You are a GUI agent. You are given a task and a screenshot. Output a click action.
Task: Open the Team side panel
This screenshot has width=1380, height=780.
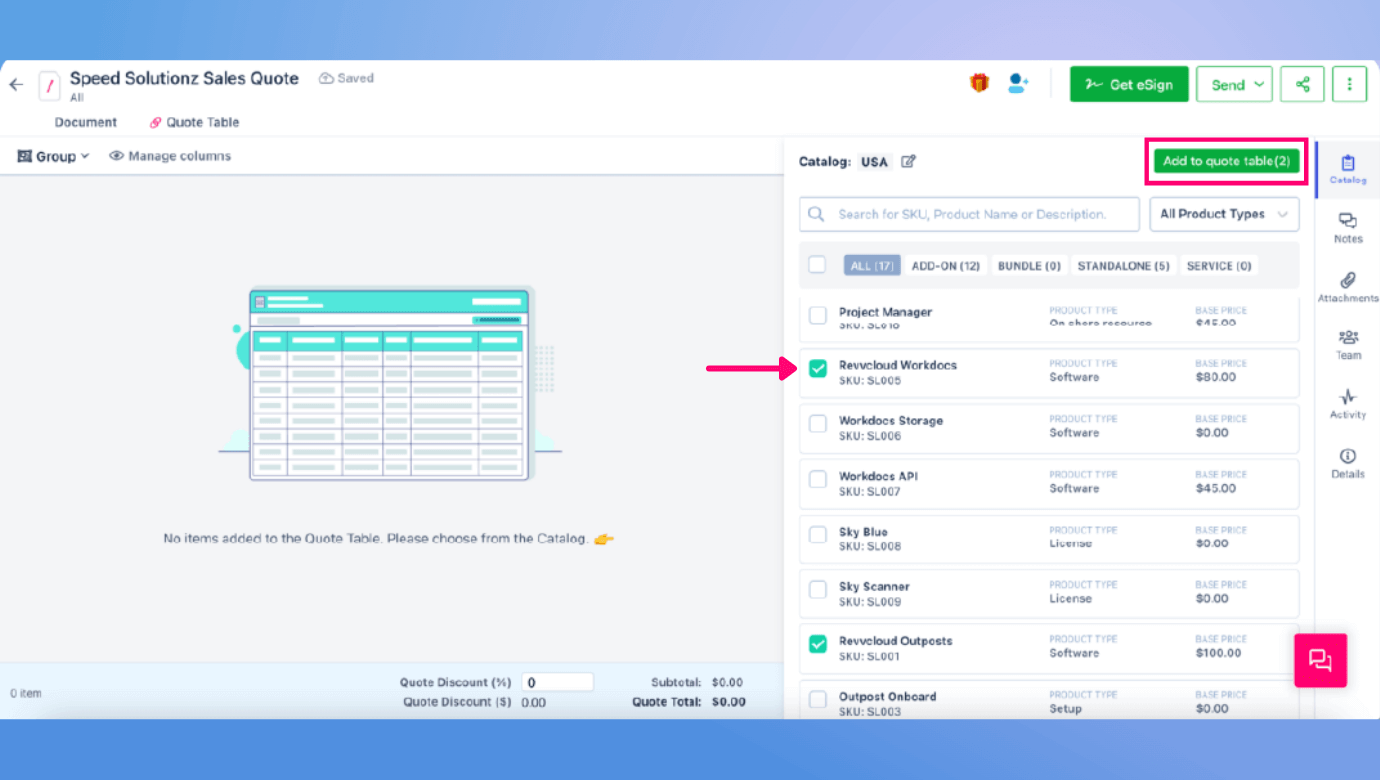[x=1348, y=345]
